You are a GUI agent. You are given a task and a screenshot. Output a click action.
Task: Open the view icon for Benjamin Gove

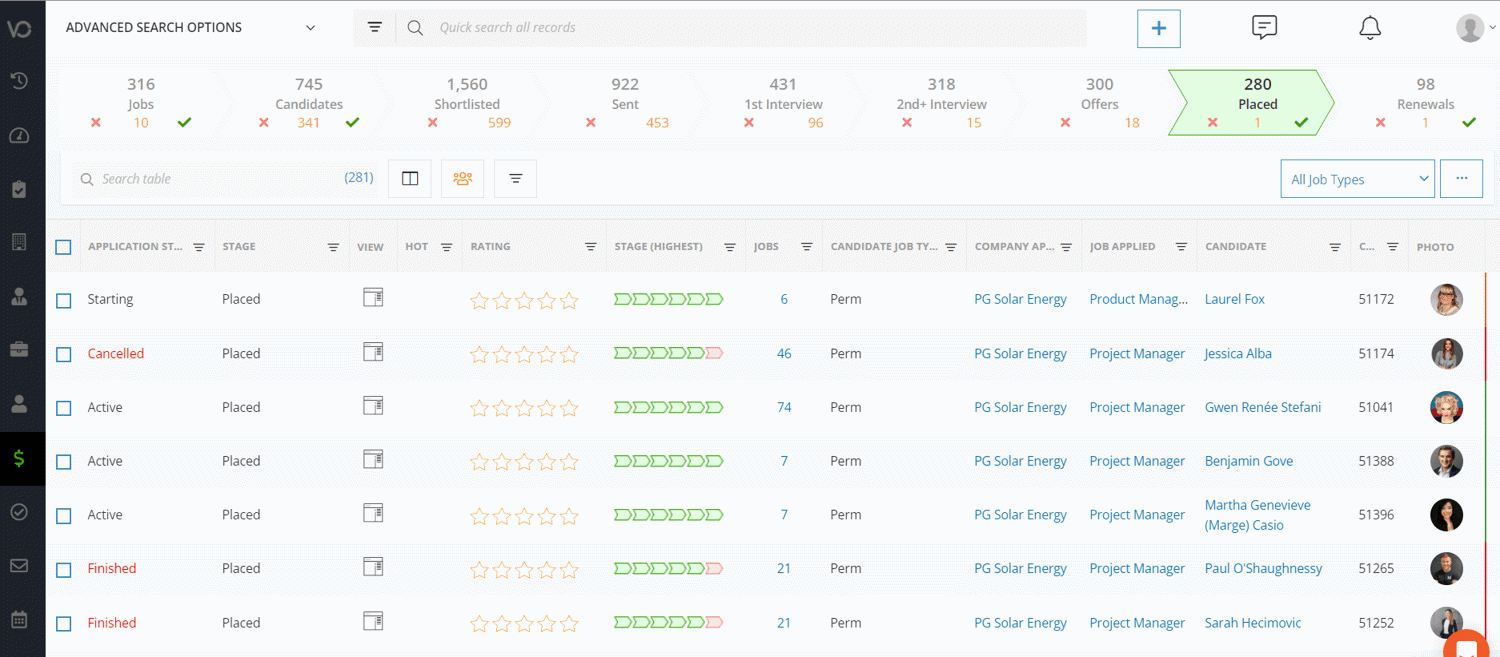coord(373,460)
